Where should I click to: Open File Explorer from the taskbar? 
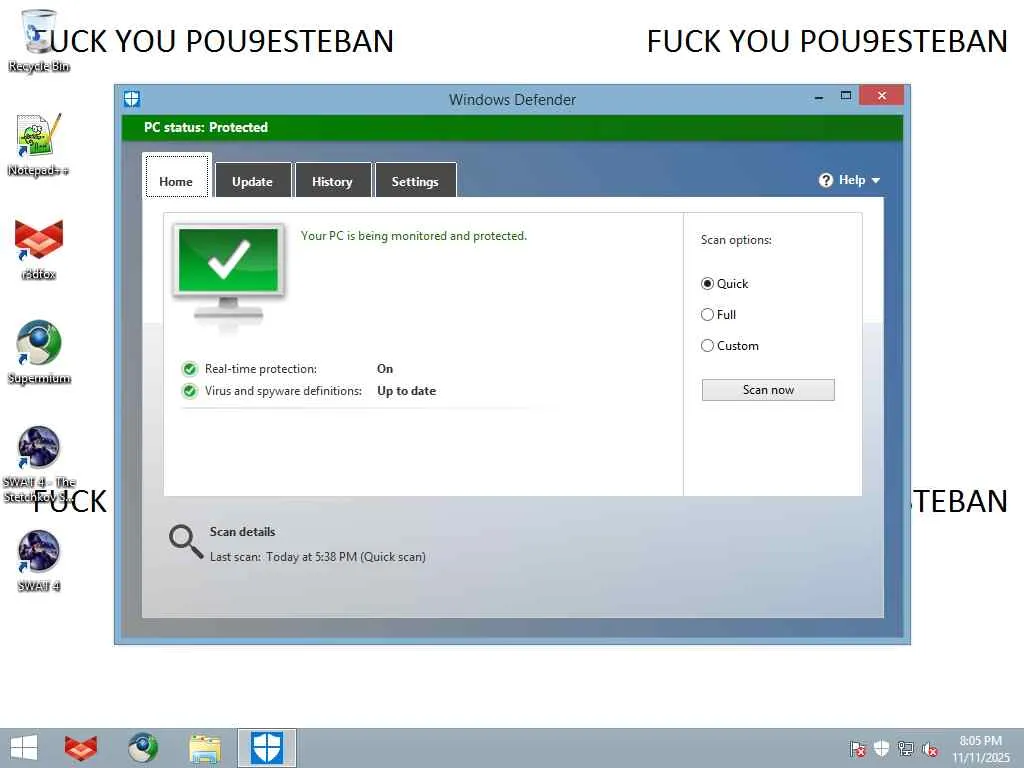[204, 748]
